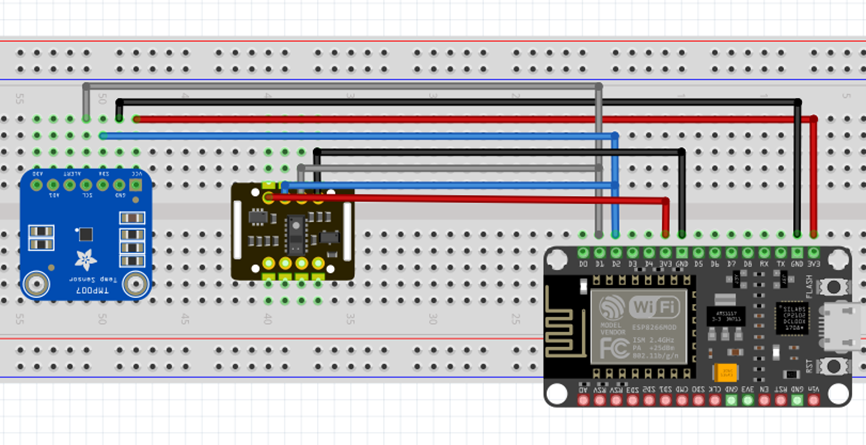Click the FLASH push button on the NodeMCU

coord(832,286)
